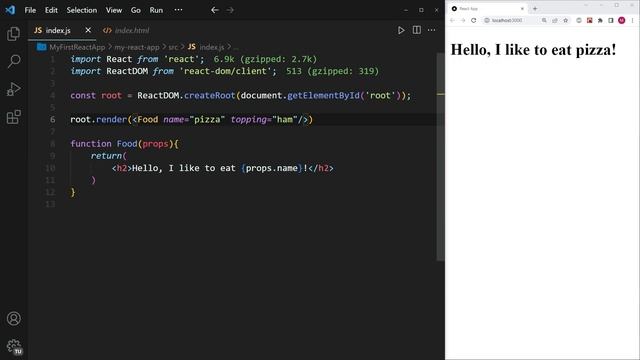This screenshot has height=360, width=640.
Task: Click import cost '6.9k (gzipped: 2.7k)'
Action: 265,59
